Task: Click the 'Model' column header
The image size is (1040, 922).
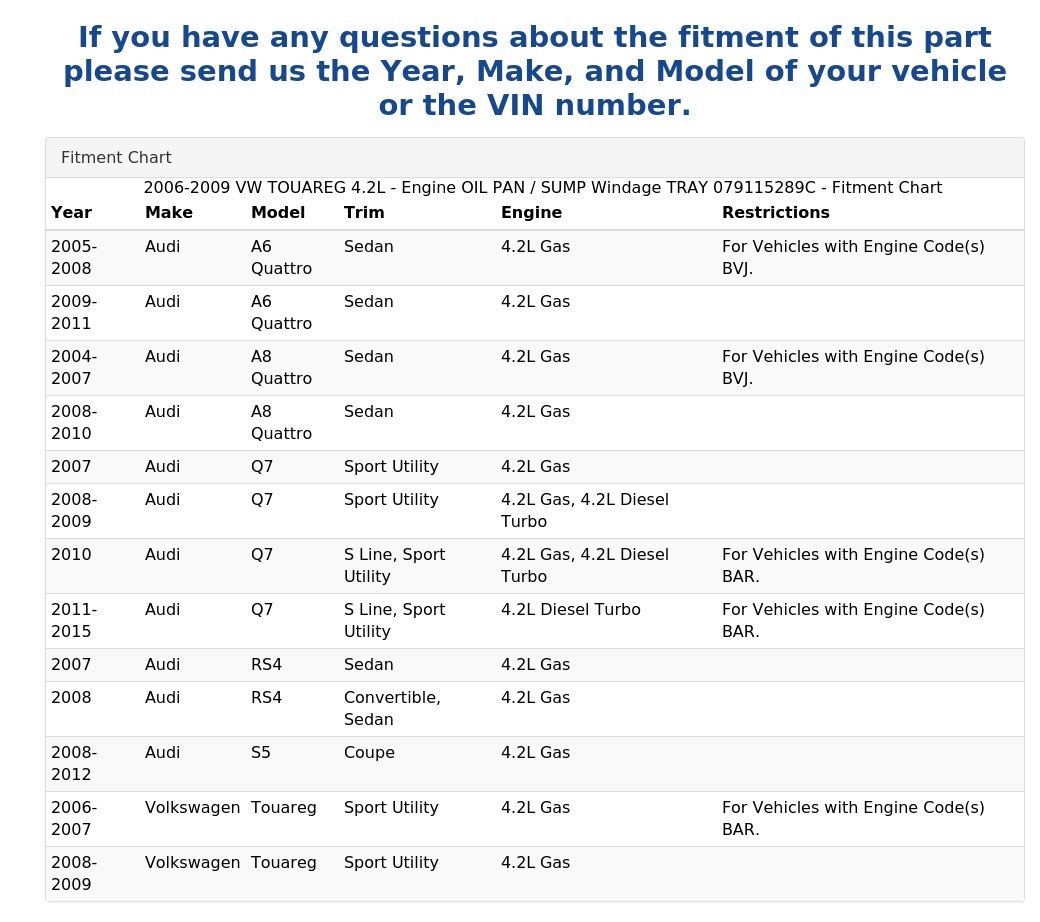Action: (x=278, y=212)
